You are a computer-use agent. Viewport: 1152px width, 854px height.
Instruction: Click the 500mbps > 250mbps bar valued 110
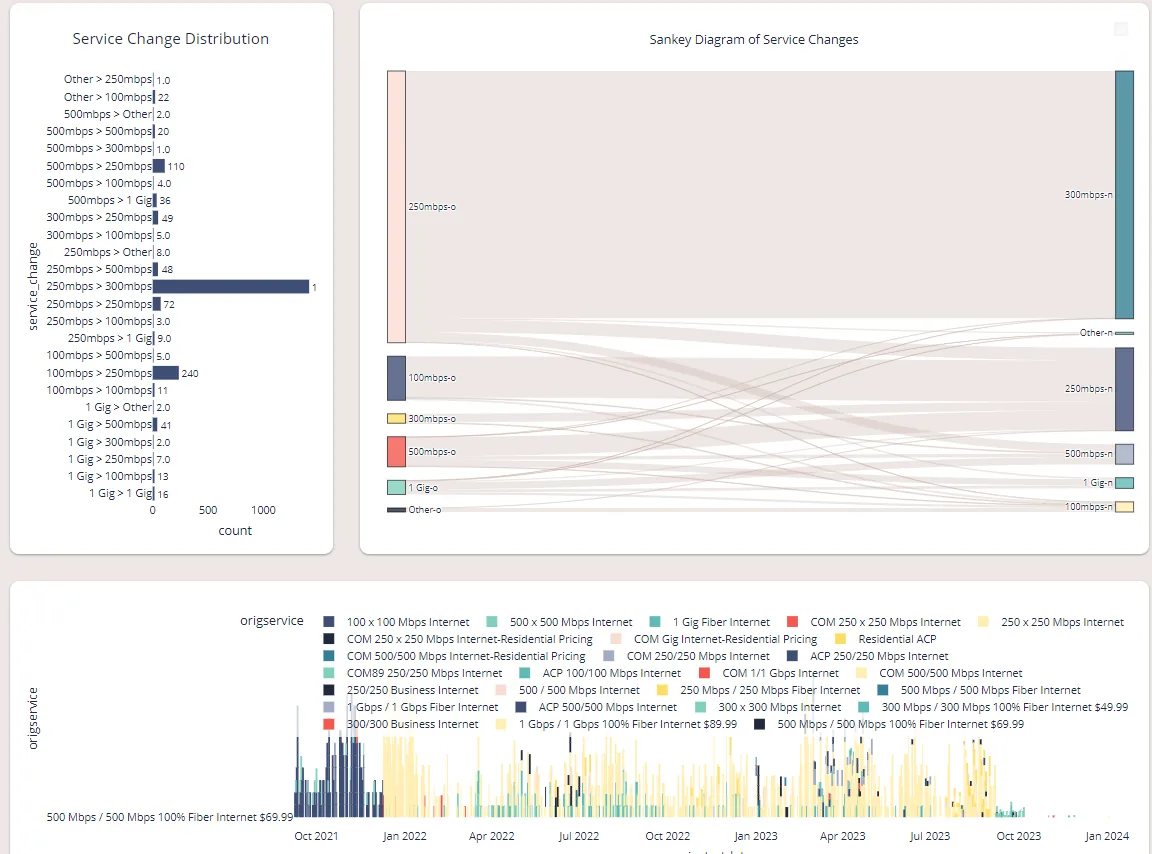[159, 166]
